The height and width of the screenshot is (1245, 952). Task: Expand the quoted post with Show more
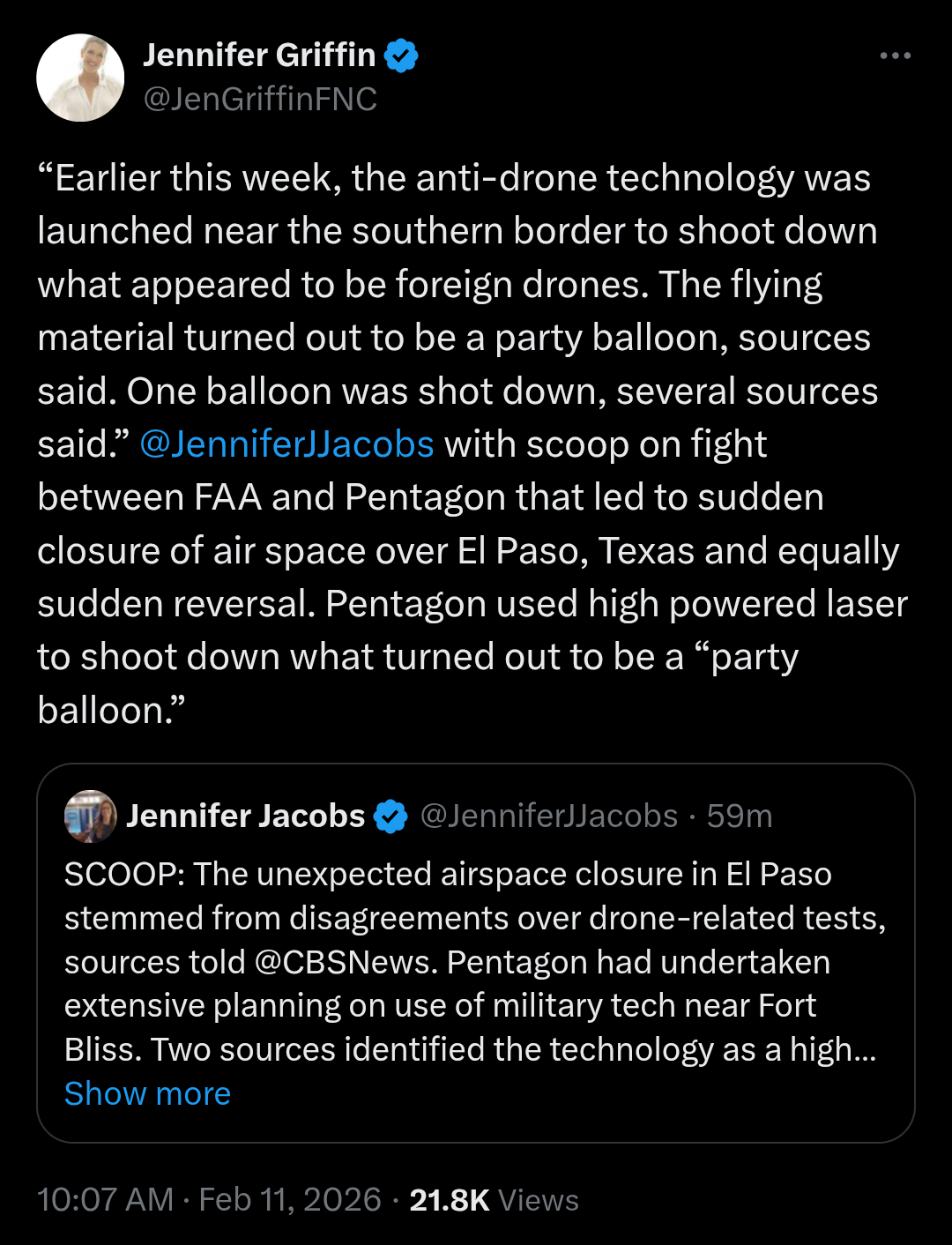[x=147, y=1094]
